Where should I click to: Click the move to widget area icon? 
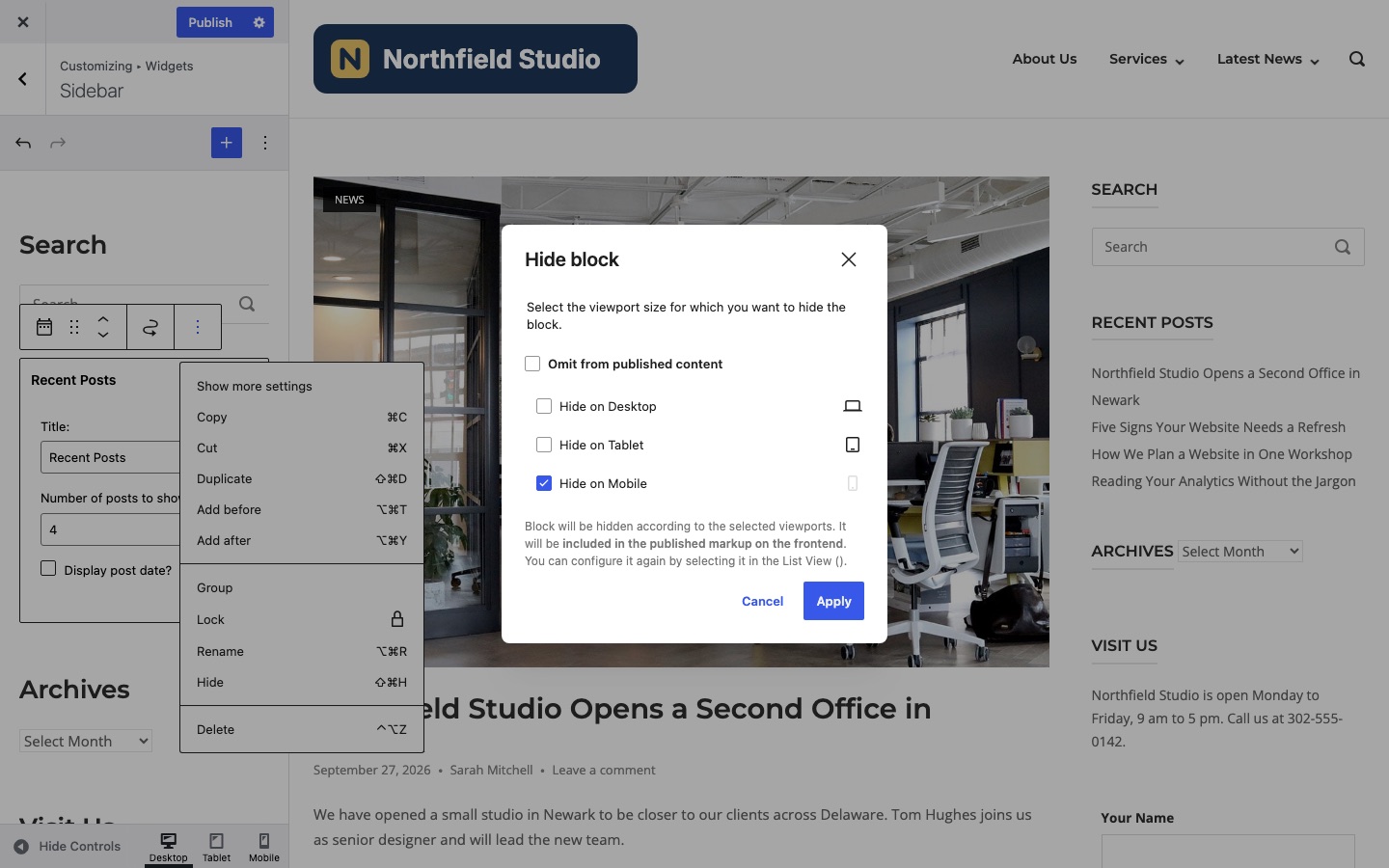(150, 327)
